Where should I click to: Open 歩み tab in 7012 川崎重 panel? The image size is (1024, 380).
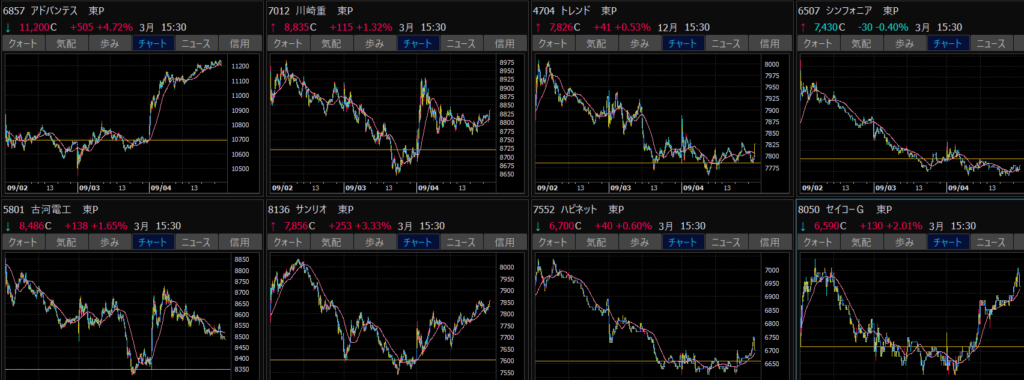point(376,44)
